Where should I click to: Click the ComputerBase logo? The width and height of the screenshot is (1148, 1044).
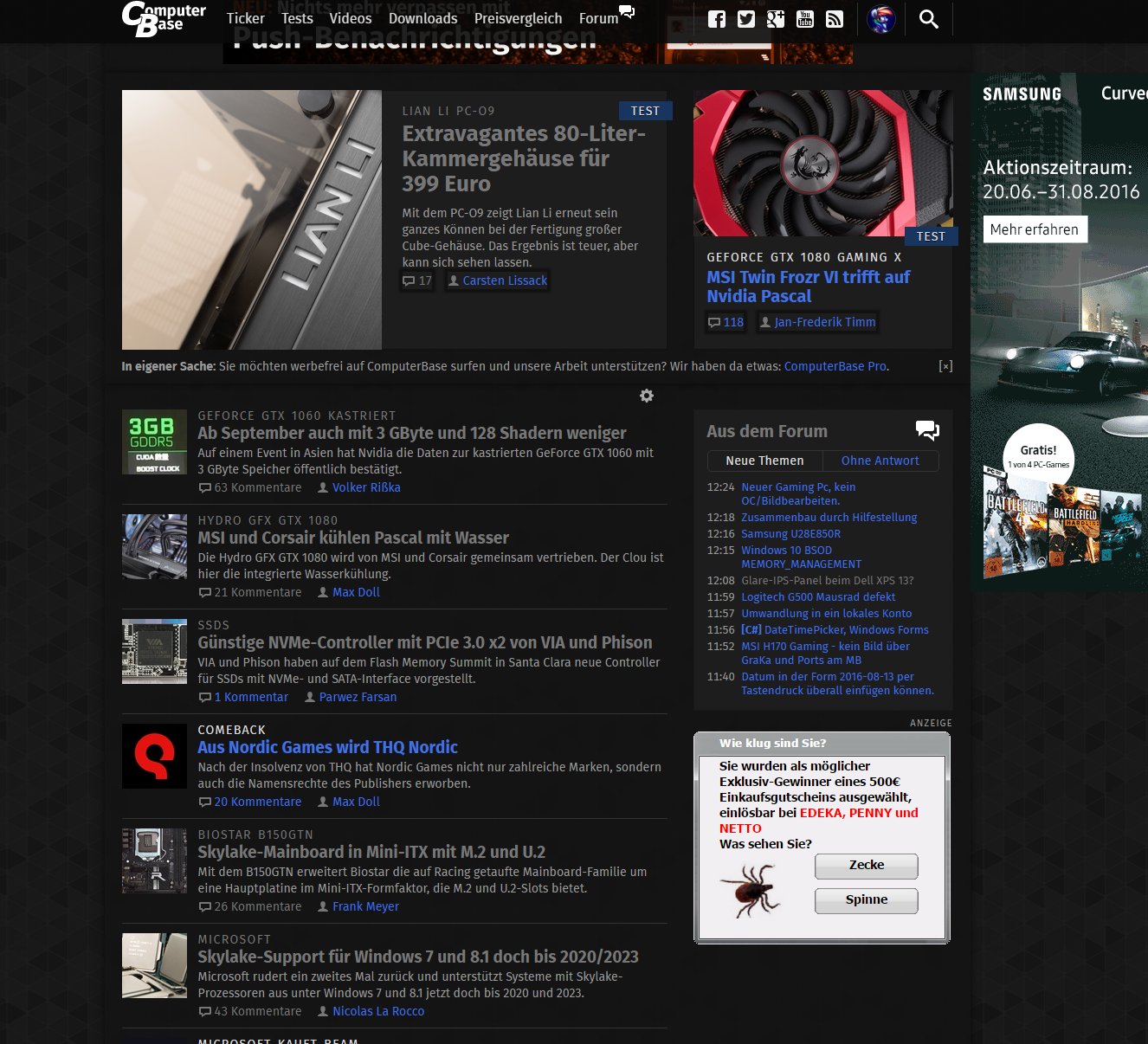(x=164, y=19)
